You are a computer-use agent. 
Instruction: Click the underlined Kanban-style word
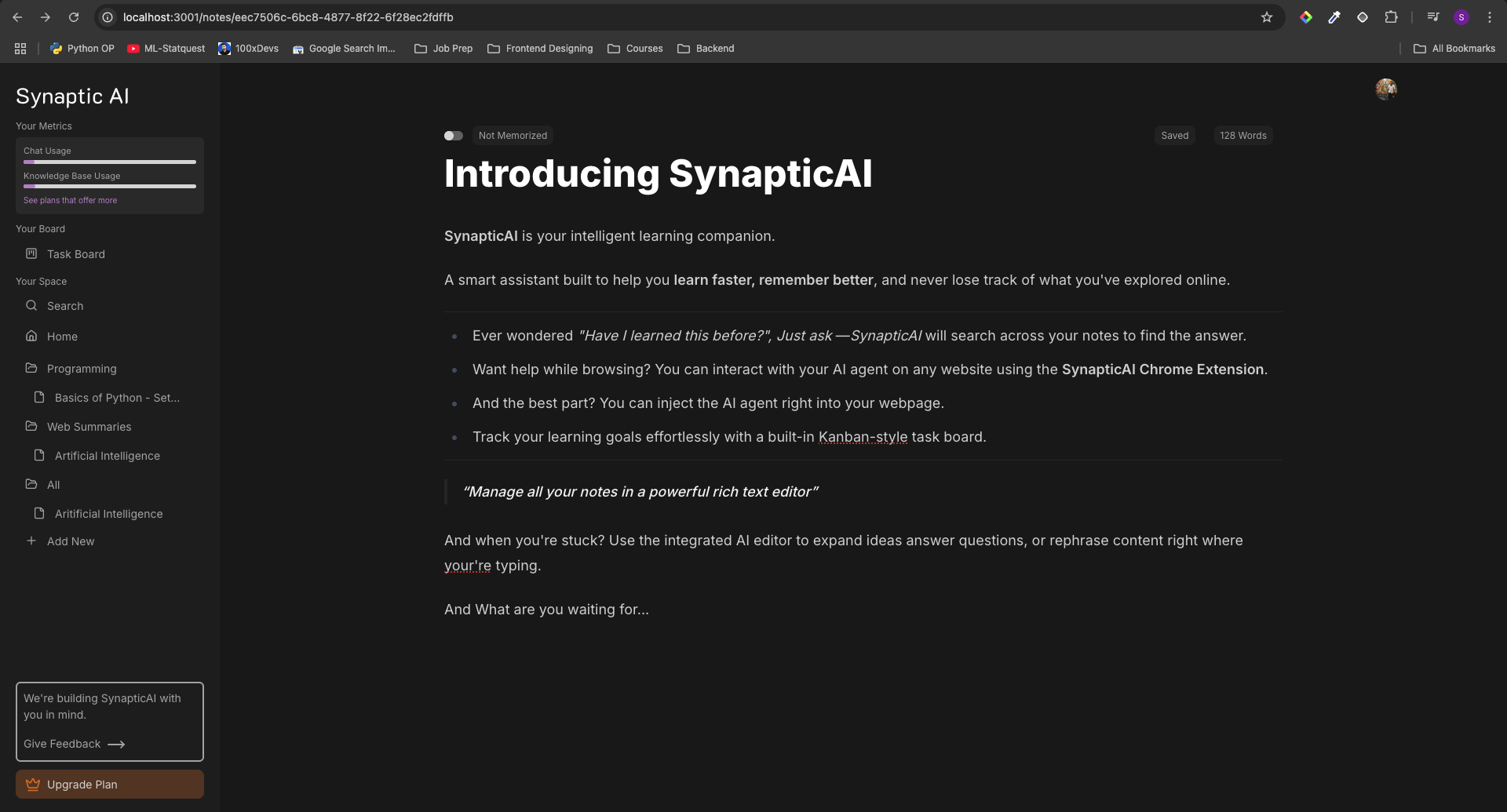tap(863, 437)
